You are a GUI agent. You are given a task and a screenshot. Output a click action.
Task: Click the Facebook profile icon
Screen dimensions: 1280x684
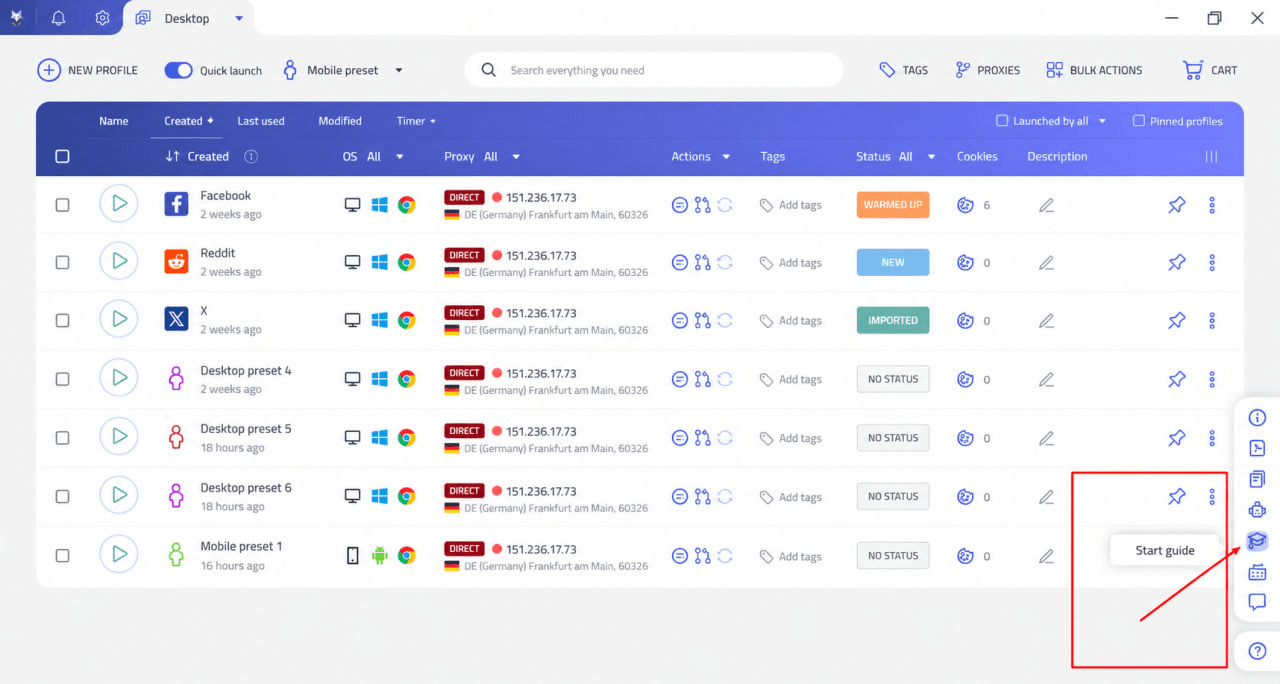[x=176, y=204]
